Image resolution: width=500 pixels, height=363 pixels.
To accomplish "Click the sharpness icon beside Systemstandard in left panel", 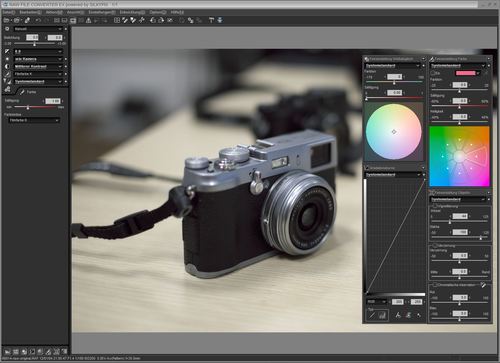I will (x=7, y=81).
